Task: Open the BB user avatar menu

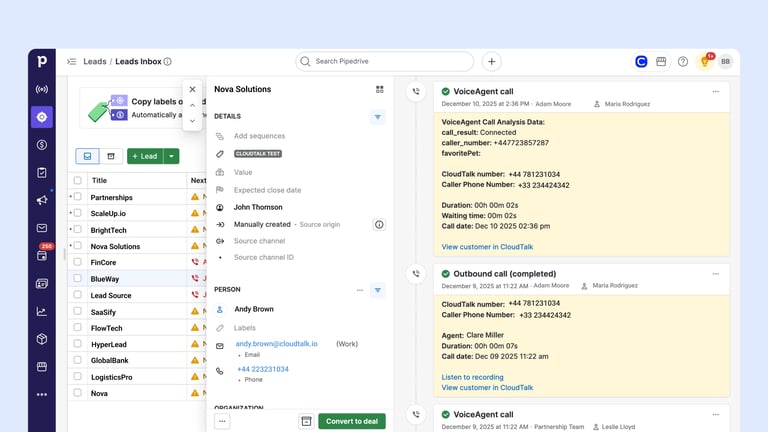Action: [x=725, y=61]
